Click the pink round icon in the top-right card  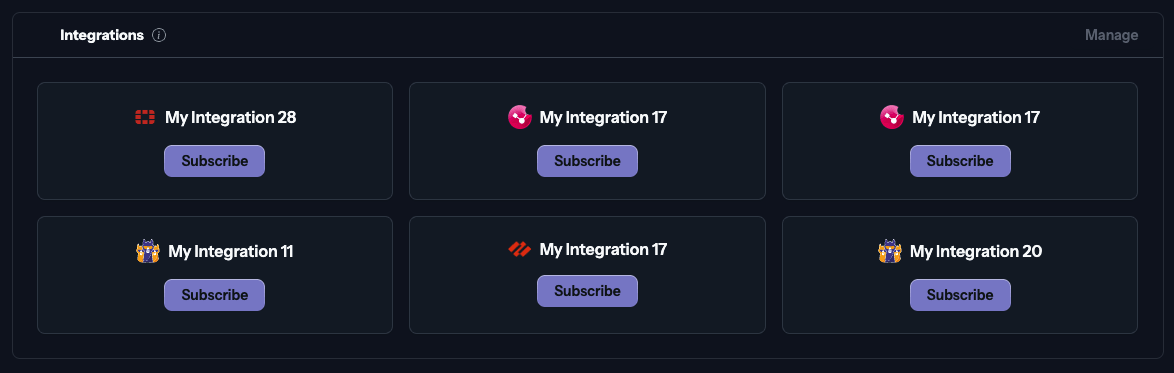click(x=892, y=117)
